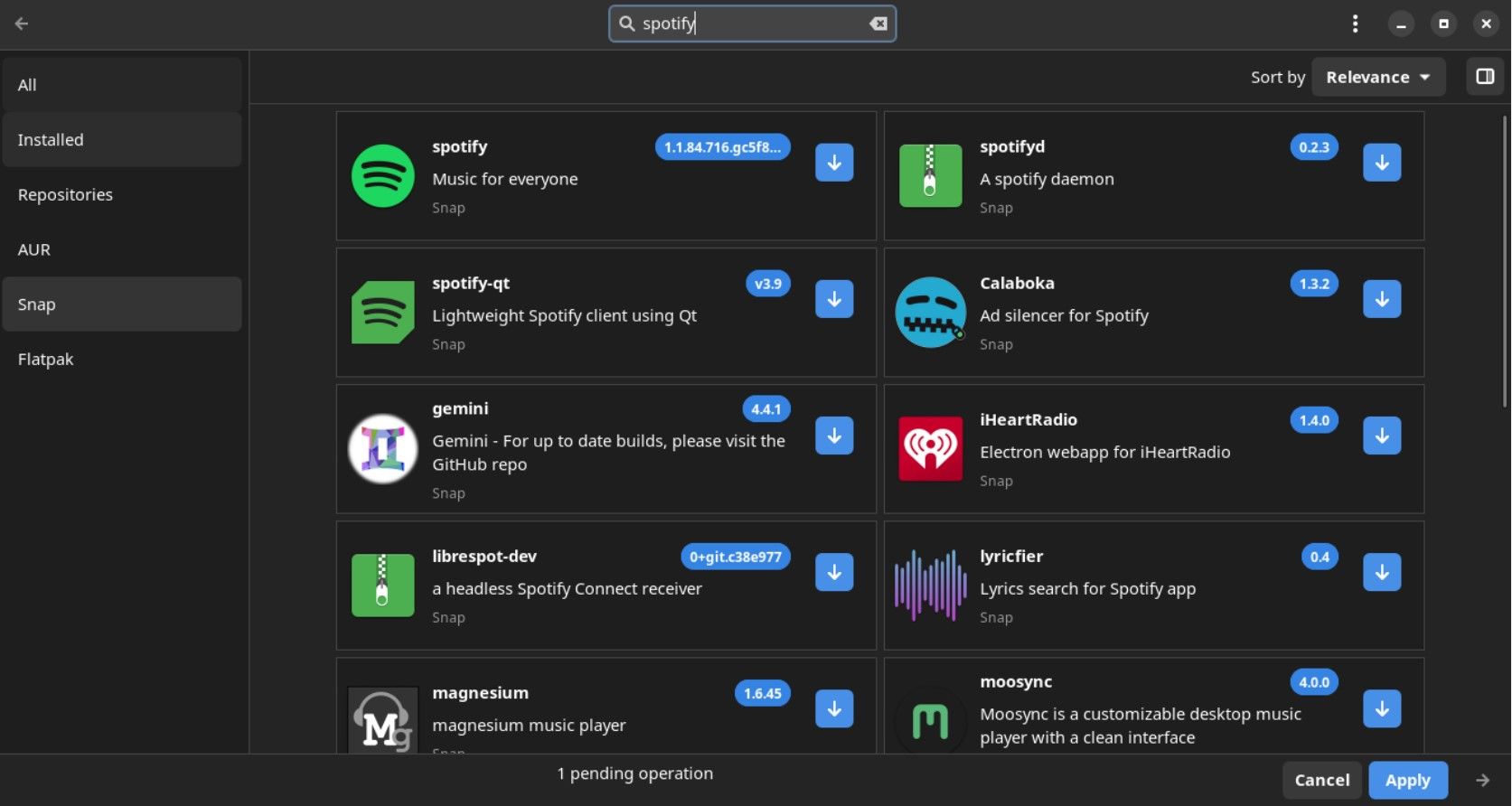Click the 'A spotify daemon' description
Viewport: 1512px width, 806px height.
click(x=1047, y=179)
